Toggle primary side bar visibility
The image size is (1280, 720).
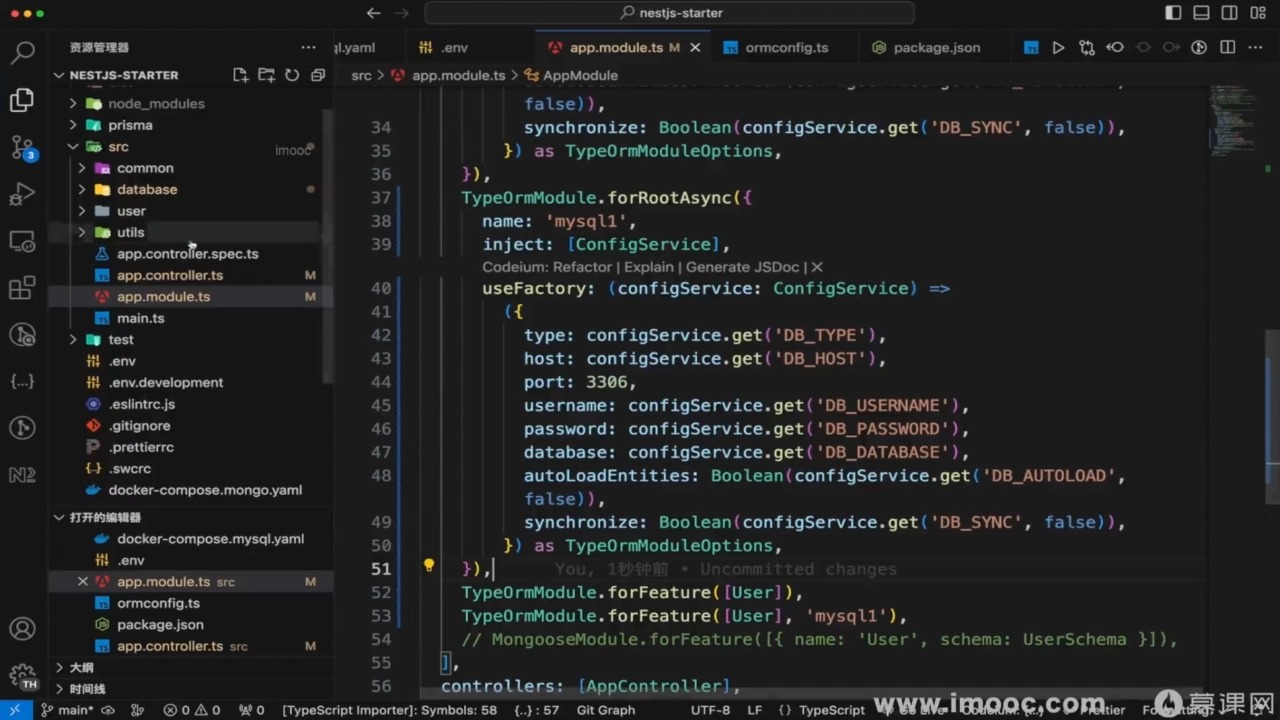[x=1173, y=13]
